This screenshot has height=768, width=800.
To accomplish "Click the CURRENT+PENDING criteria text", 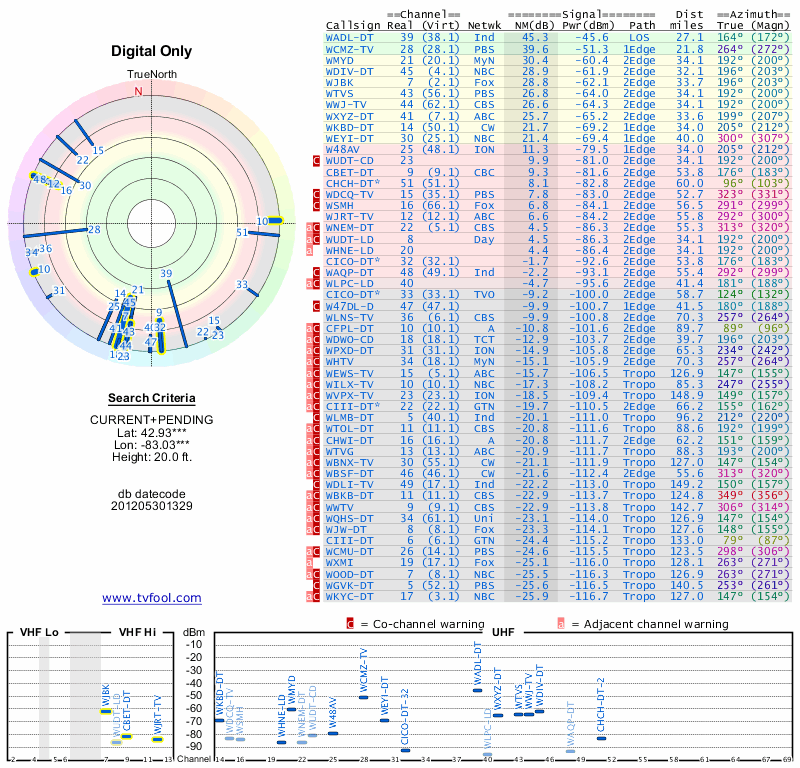I will 152,420.
